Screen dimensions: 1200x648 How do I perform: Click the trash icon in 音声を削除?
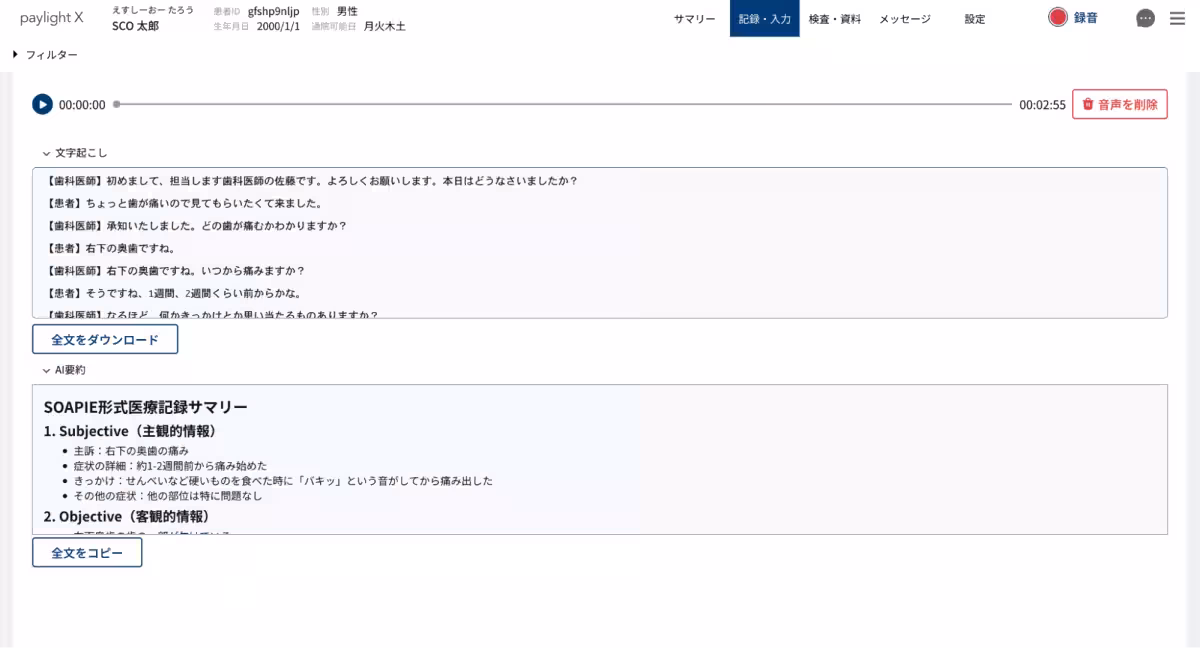pos(1090,104)
